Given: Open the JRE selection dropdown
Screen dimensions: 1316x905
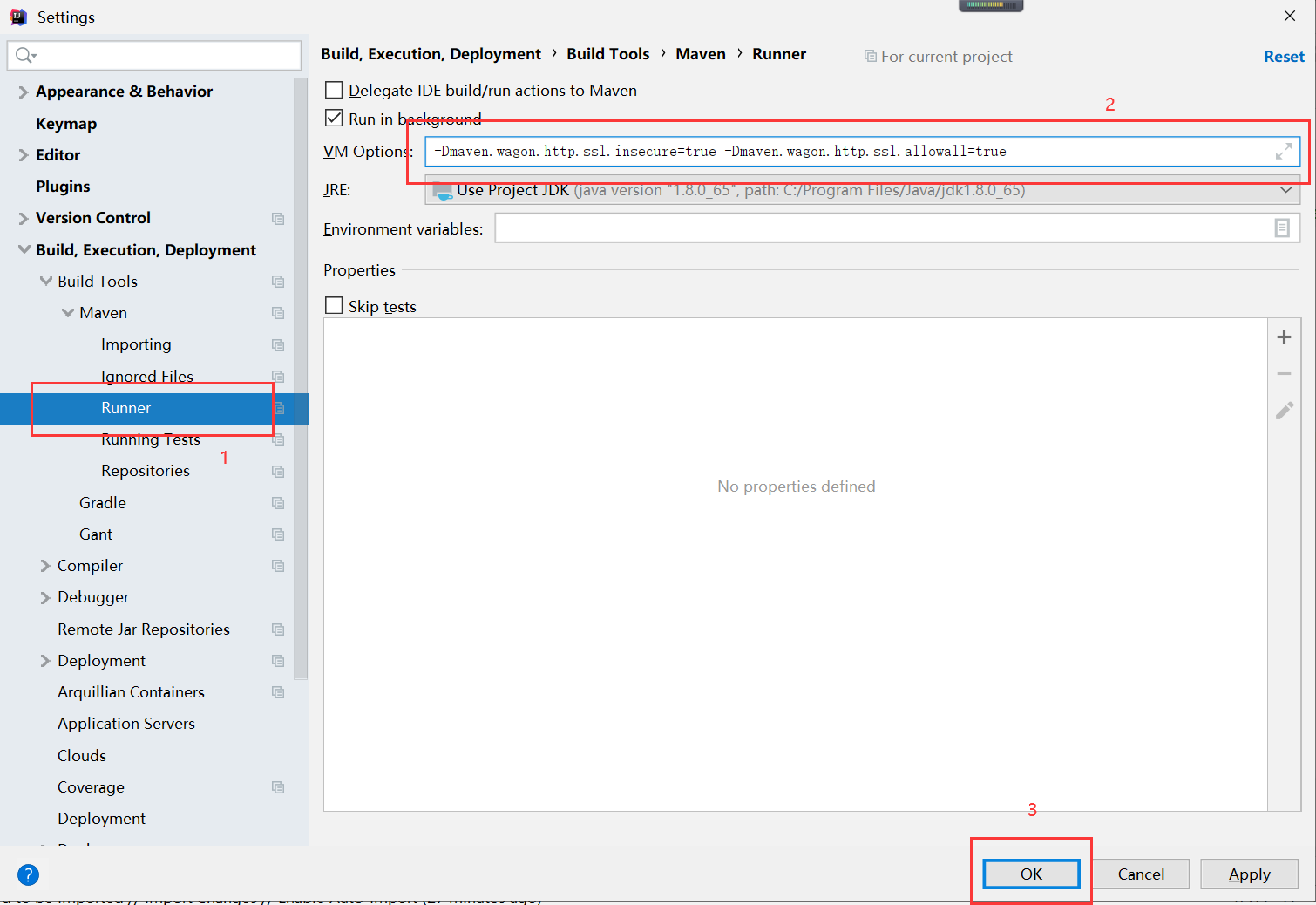Looking at the screenshot, I should pyautogui.click(x=1287, y=189).
